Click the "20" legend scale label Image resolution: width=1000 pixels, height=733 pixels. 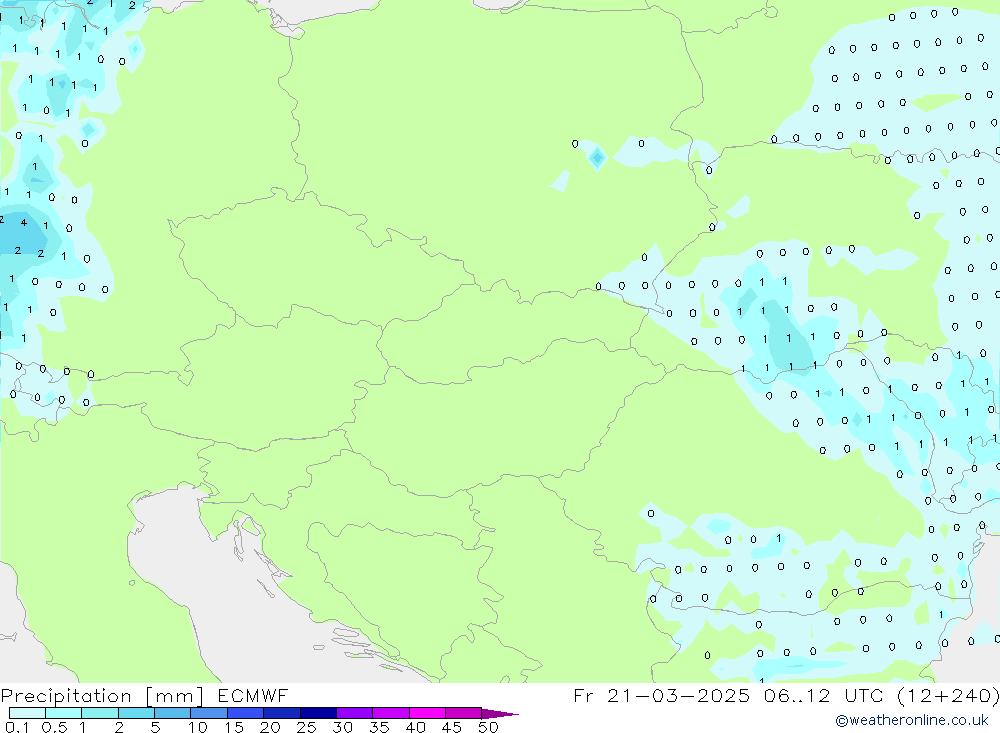270,727
